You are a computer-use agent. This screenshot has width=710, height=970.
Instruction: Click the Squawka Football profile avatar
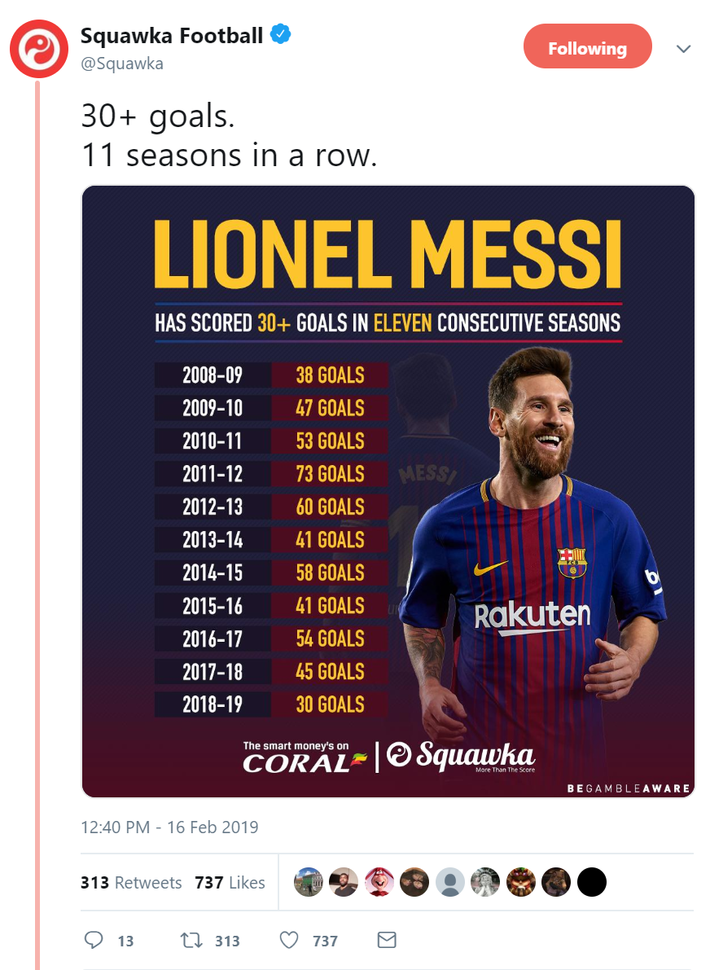38,49
